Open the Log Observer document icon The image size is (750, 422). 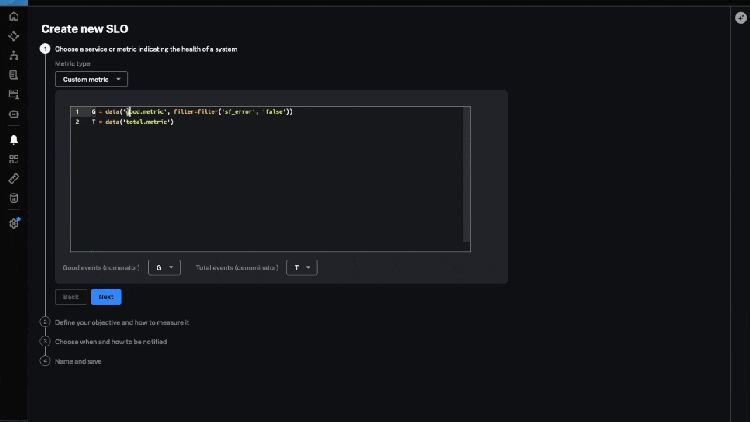pyautogui.click(x=14, y=75)
